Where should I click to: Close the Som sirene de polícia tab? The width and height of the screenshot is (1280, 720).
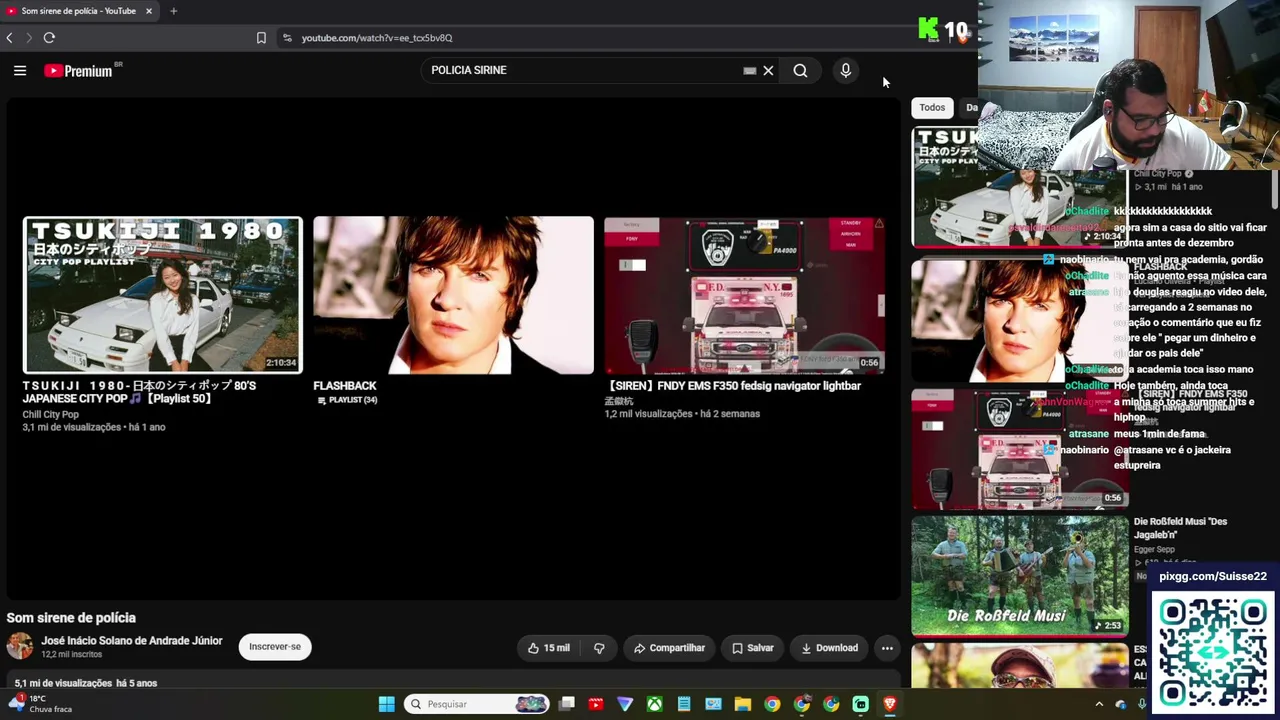149,11
